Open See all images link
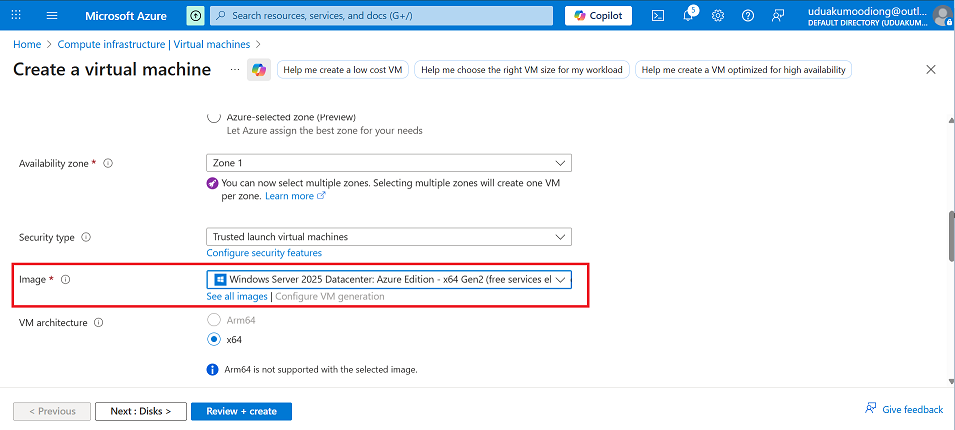955x430 pixels. pyautogui.click(x=236, y=297)
